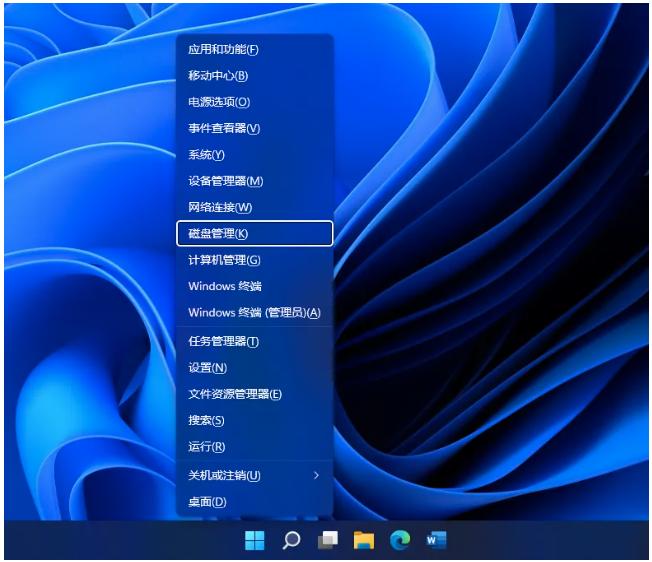Click the taskbar Search magnifier icon
This screenshot has height=562, width=652.
click(291, 540)
